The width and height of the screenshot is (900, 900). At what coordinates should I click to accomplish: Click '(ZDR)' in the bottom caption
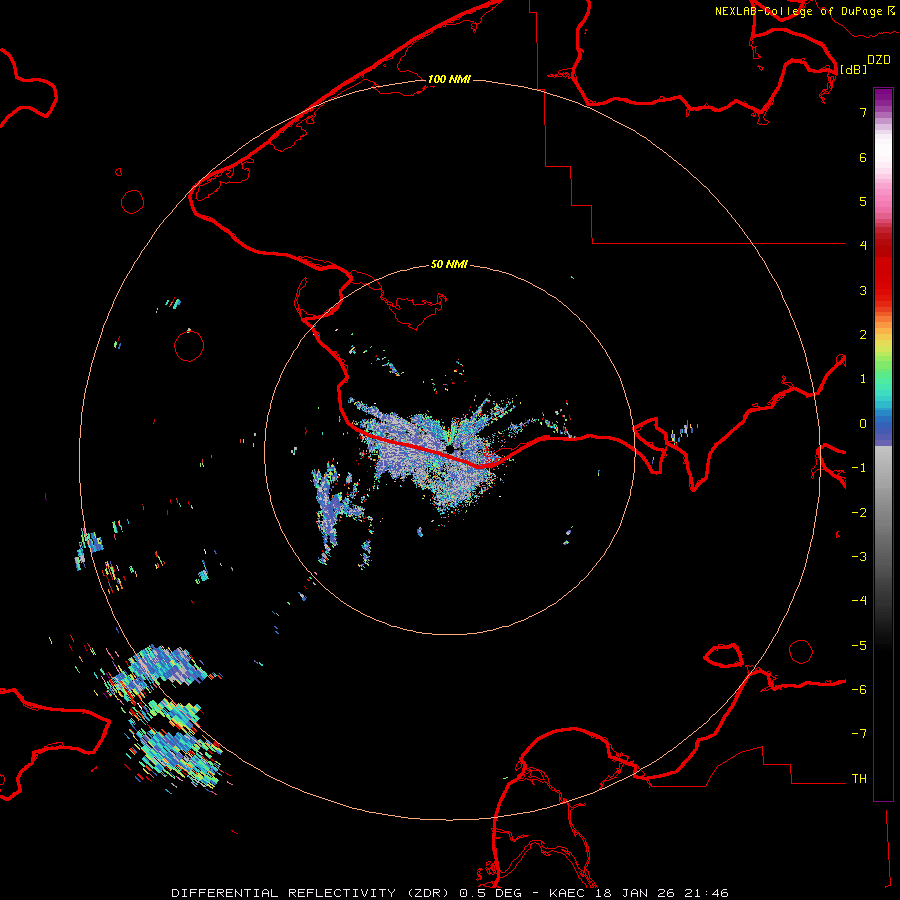point(428,893)
